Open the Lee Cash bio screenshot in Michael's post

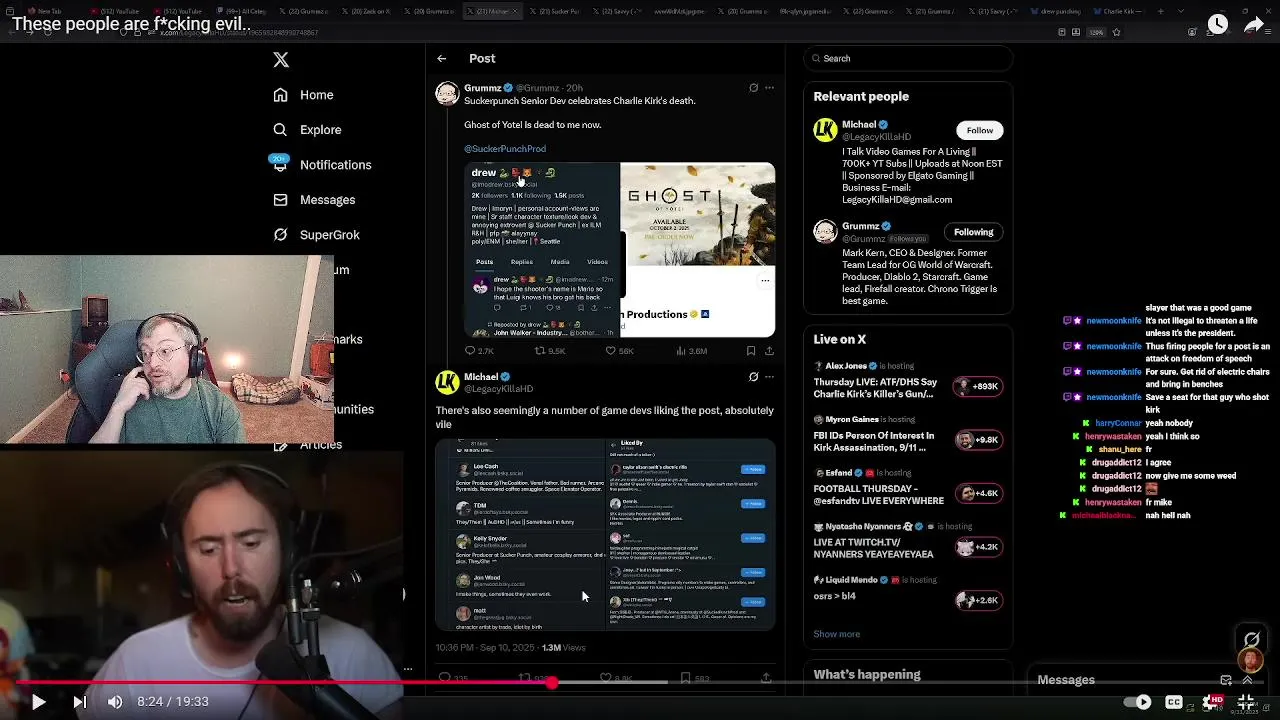click(519, 534)
